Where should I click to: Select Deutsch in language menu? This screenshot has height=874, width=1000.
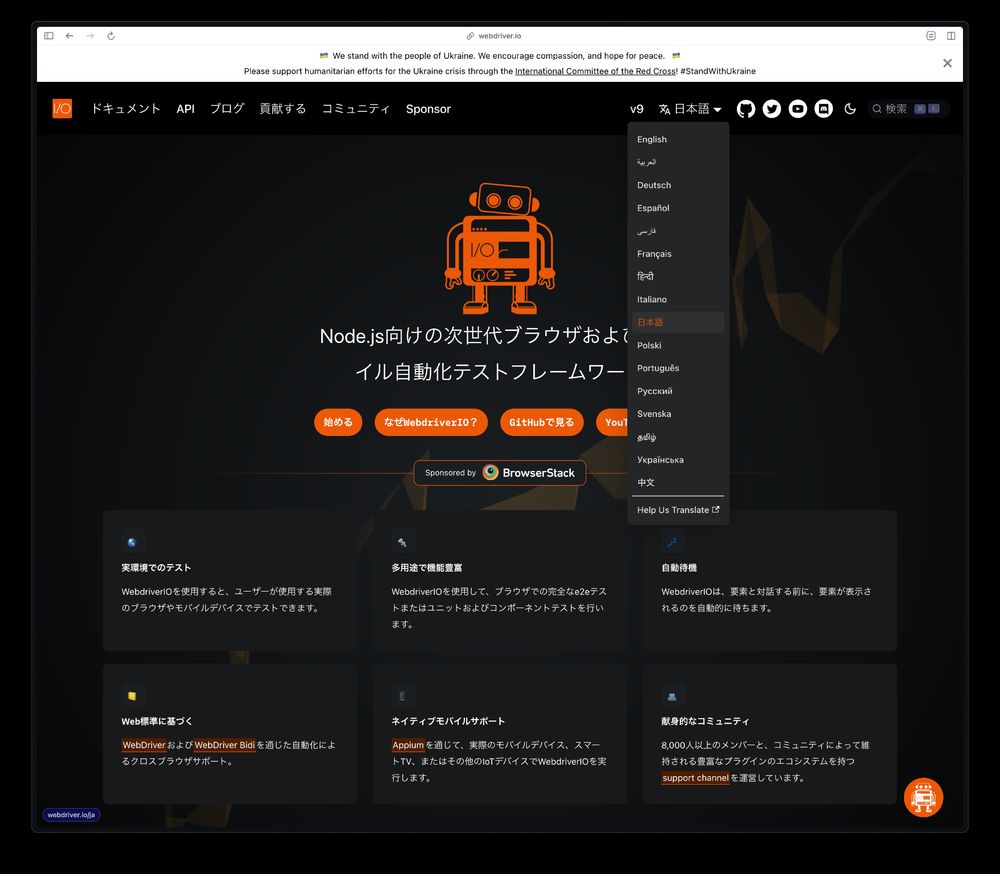click(678, 185)
